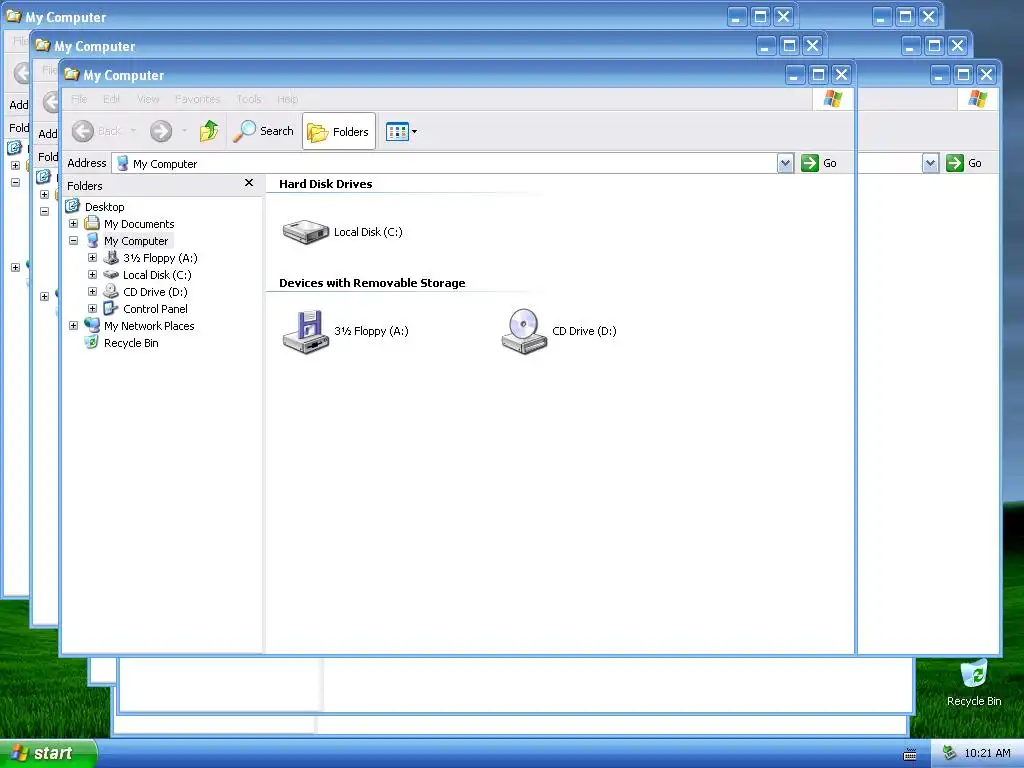The image size is (1024, 768).
Task: Expand Local Disk (C:) tree node
Action: (92, 274)
